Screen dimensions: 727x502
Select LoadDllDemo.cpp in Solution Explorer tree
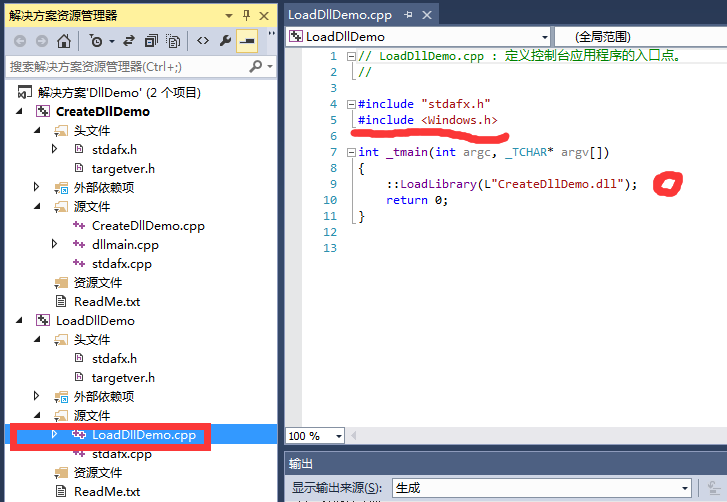[144, 435]
